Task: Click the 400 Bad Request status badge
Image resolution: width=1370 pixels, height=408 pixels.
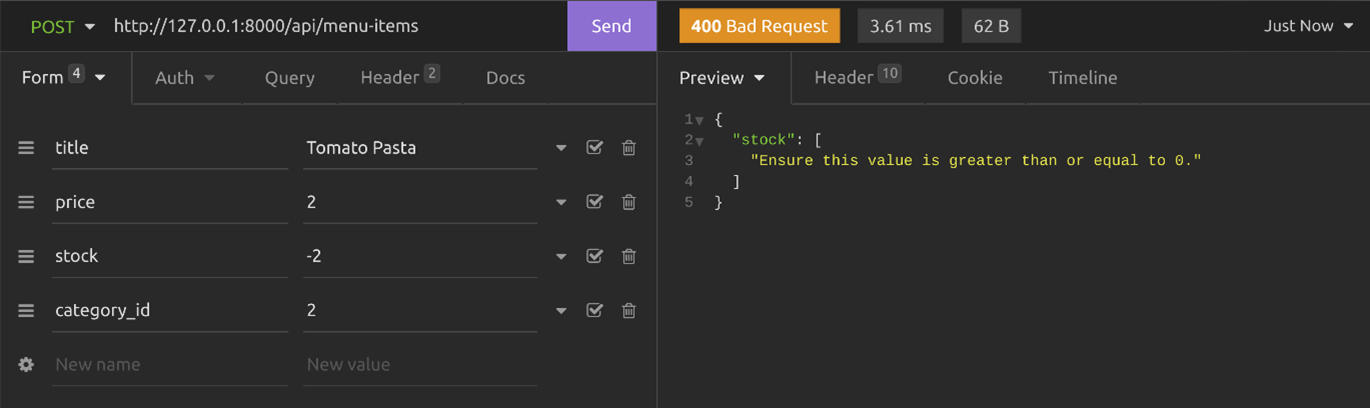Action: 759,26
